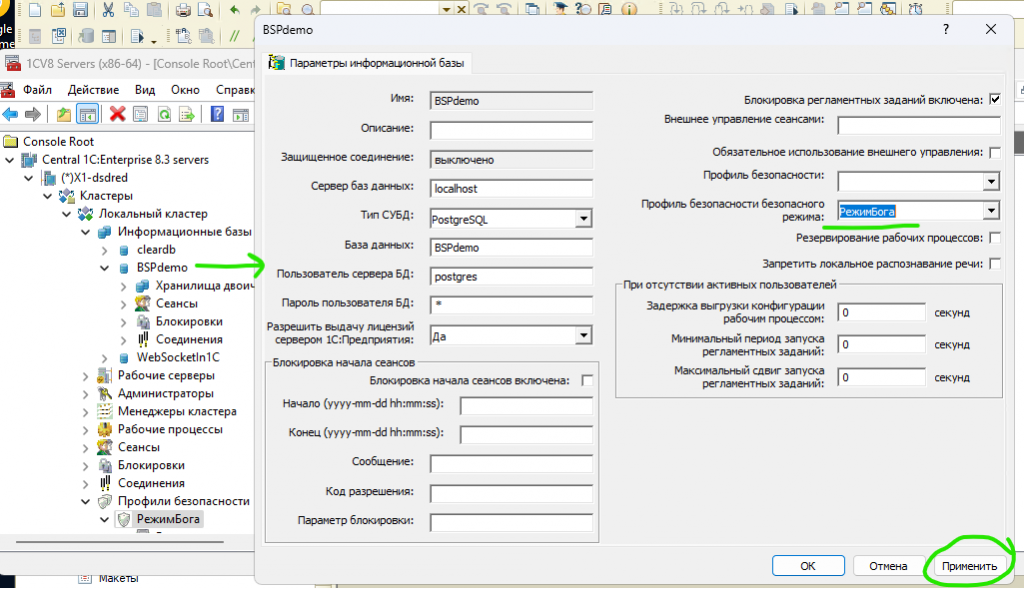Viewport: 1024px width, 589px height.
Task: Select the (*)X1-dsdred server node
Action: click(x=94, y=178)
